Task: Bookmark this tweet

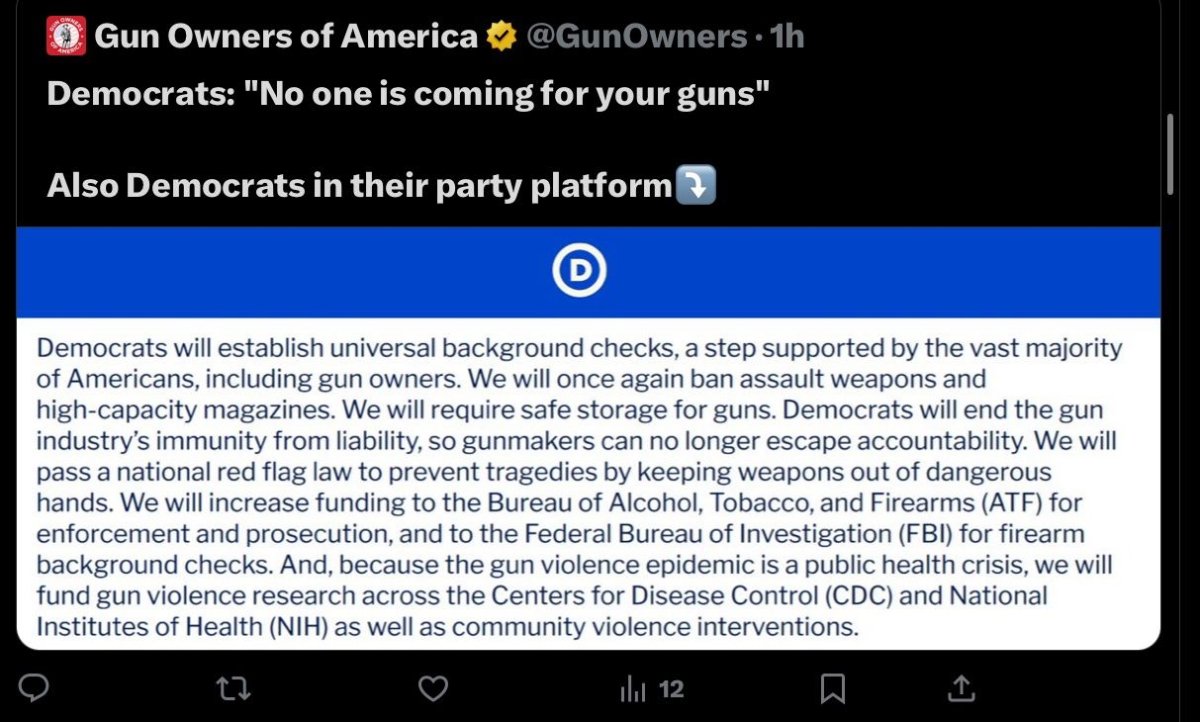Action: pyautogui.click(x=832, y=688)
